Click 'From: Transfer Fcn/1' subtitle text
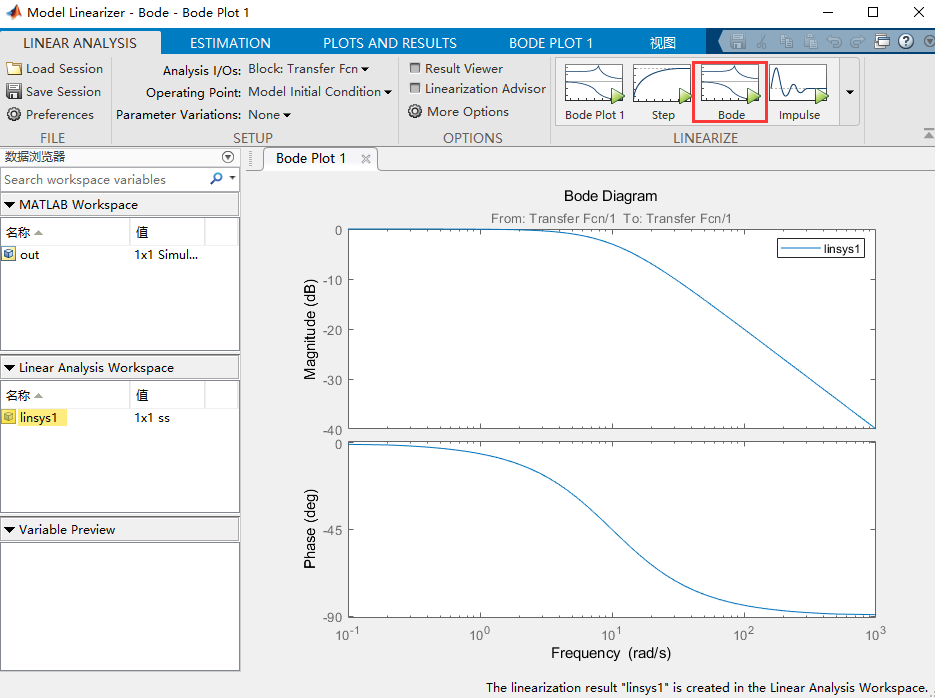Image resolution: width=935 pixels, height=698 pixels. tap(553, 219)
